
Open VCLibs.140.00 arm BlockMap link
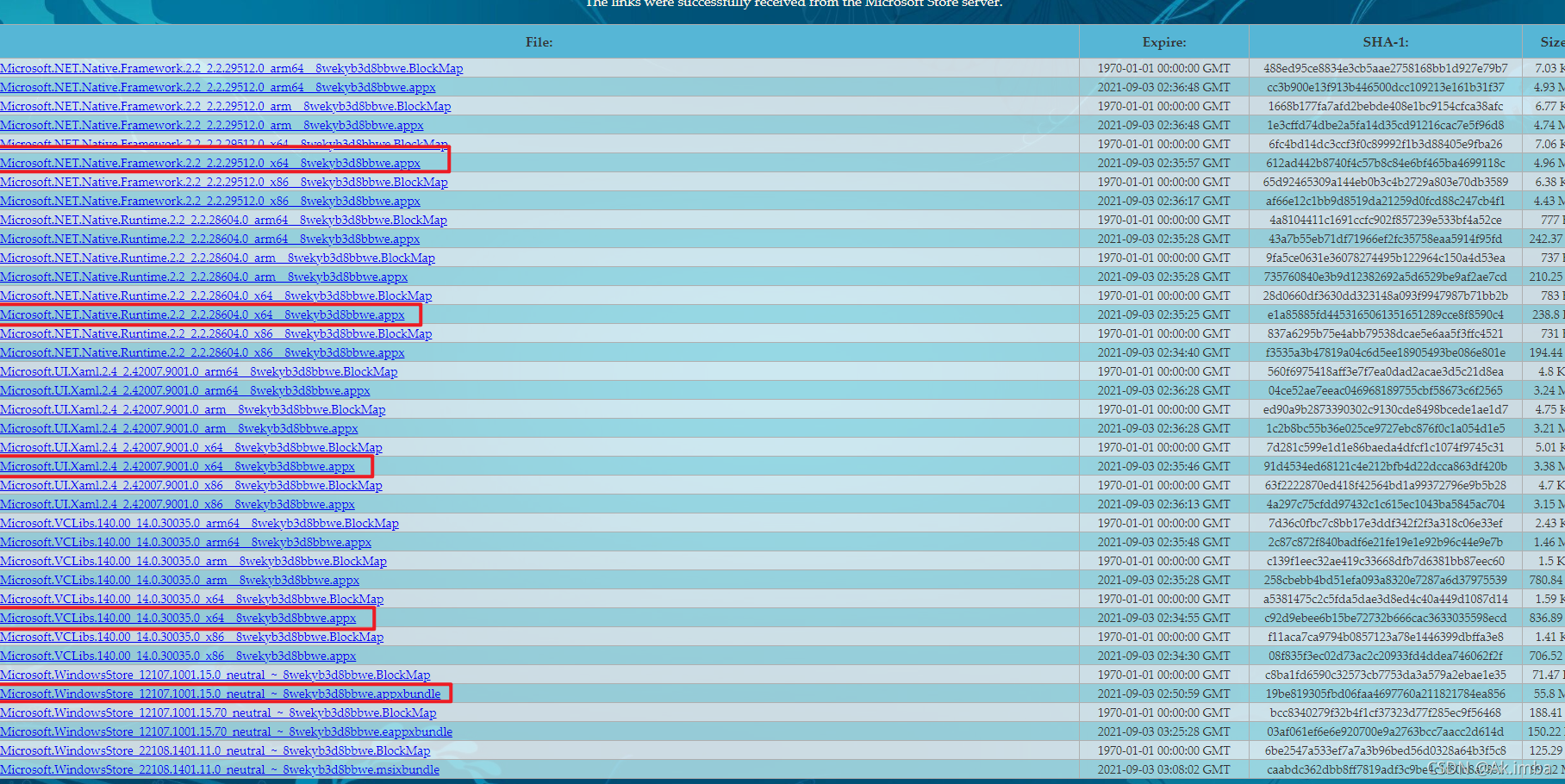tap(194, 561)
